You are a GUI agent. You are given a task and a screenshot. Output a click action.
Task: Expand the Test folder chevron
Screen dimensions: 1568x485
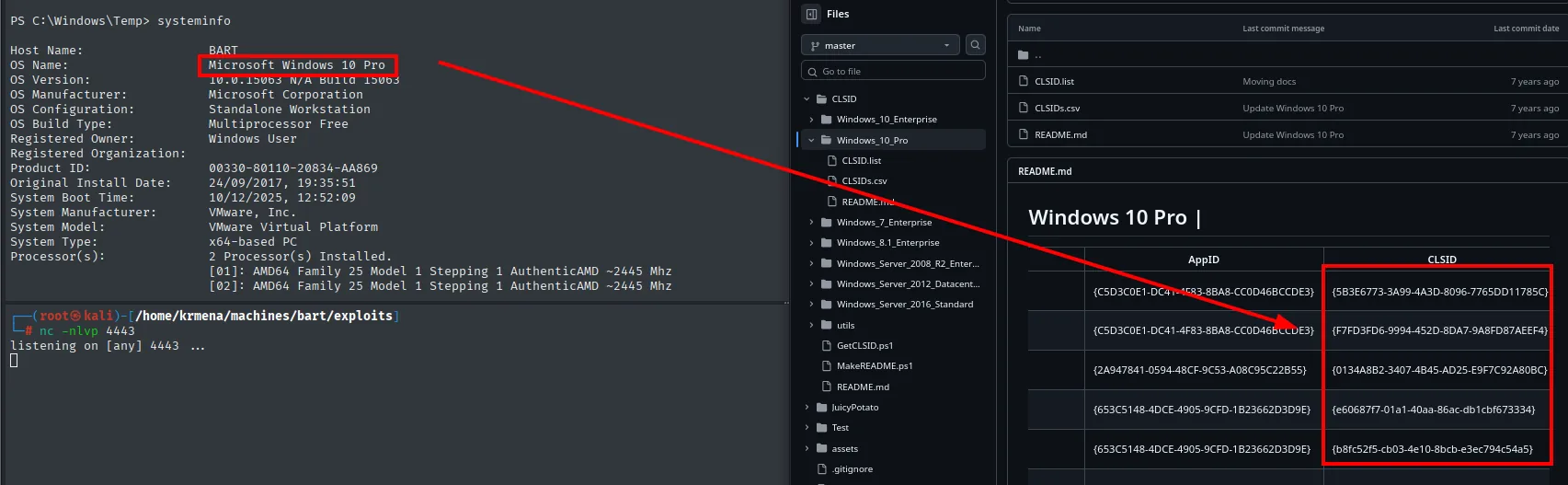(x=807, y=428)
